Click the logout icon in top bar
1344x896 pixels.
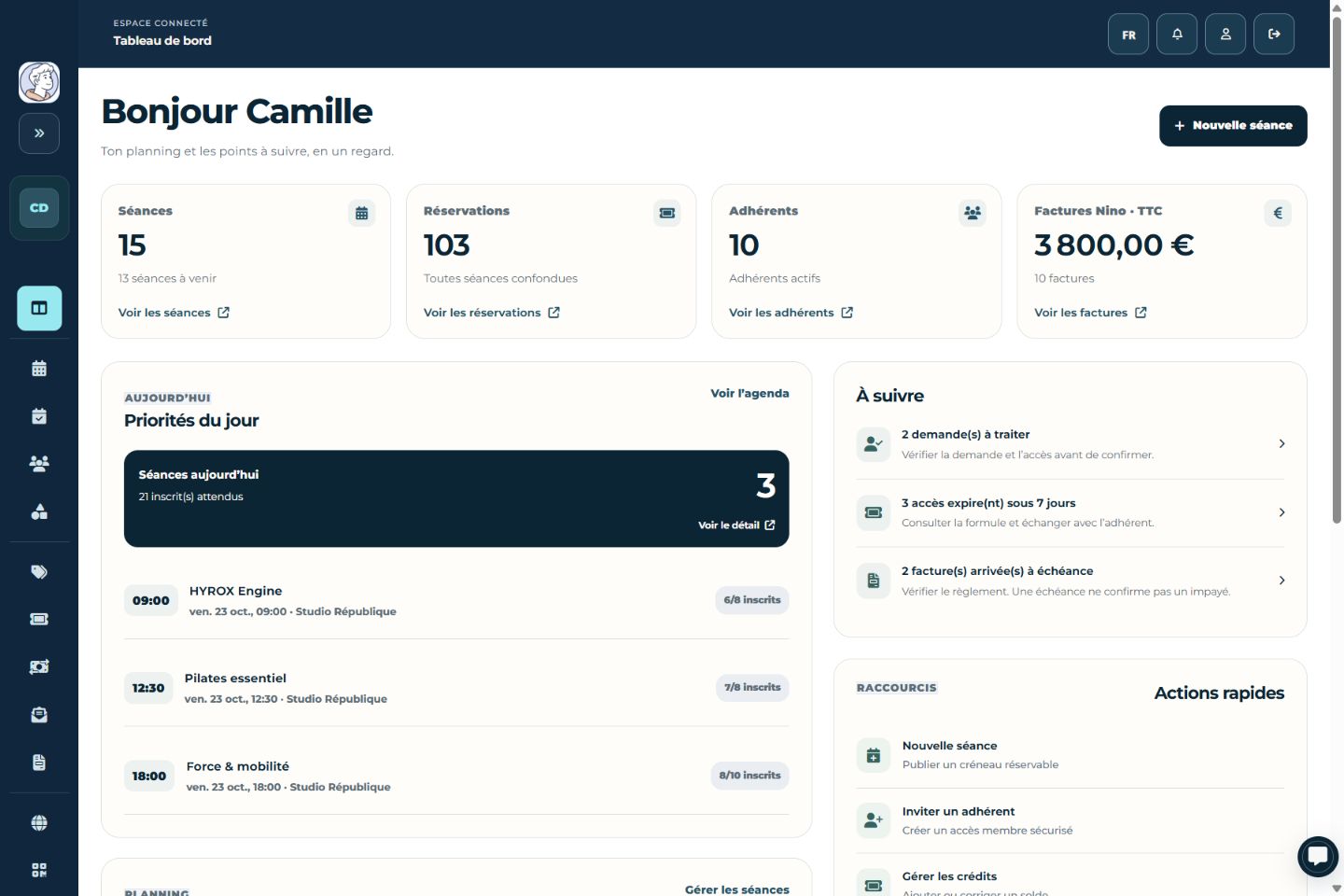point(1274,35)
